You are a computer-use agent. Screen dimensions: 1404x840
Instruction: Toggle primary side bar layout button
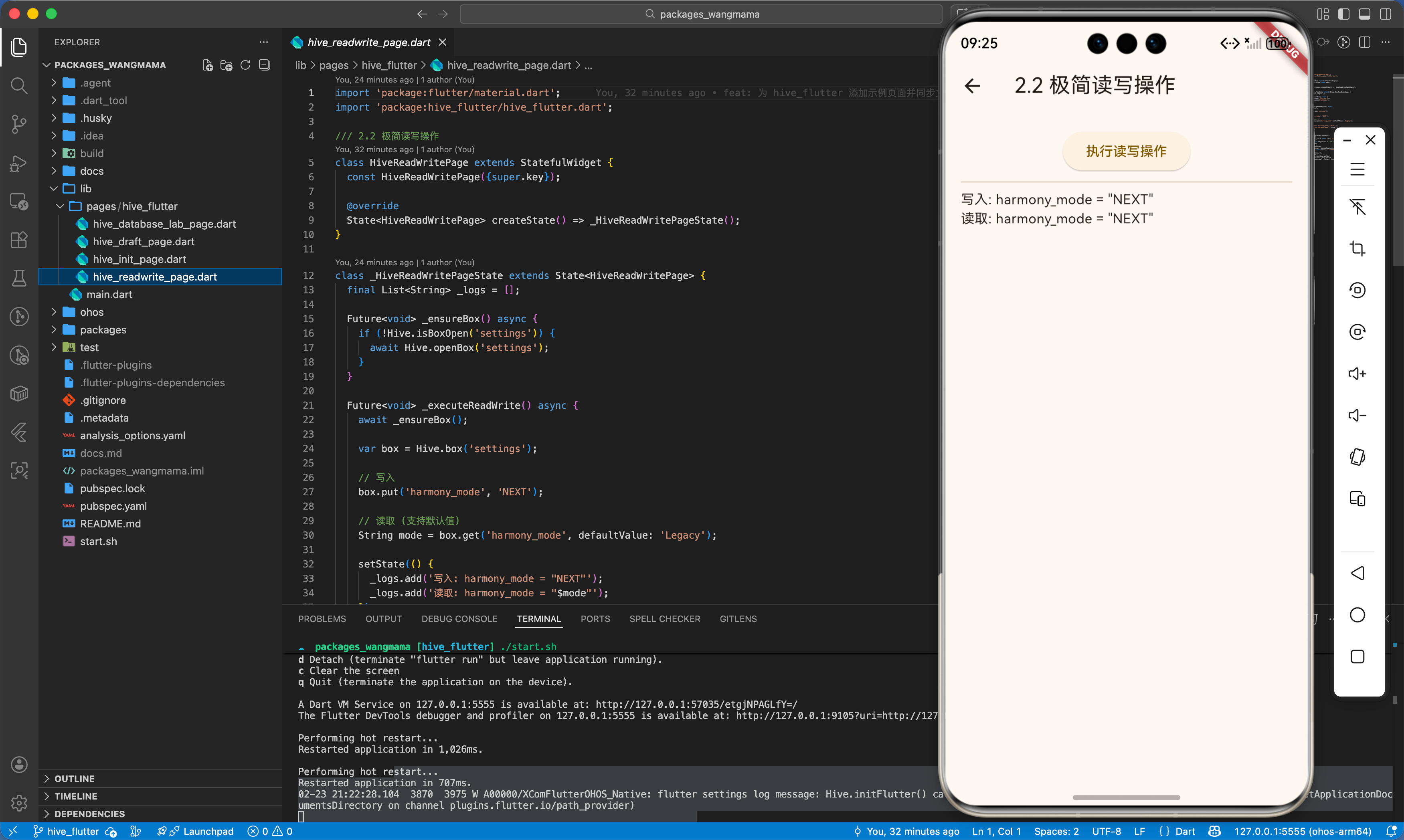[1343, 14]
